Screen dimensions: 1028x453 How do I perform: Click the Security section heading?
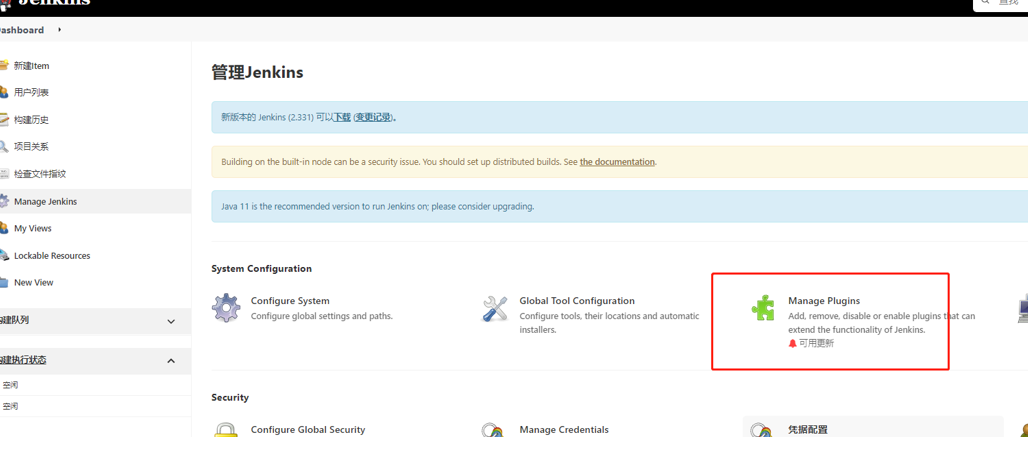pos(230,397)
